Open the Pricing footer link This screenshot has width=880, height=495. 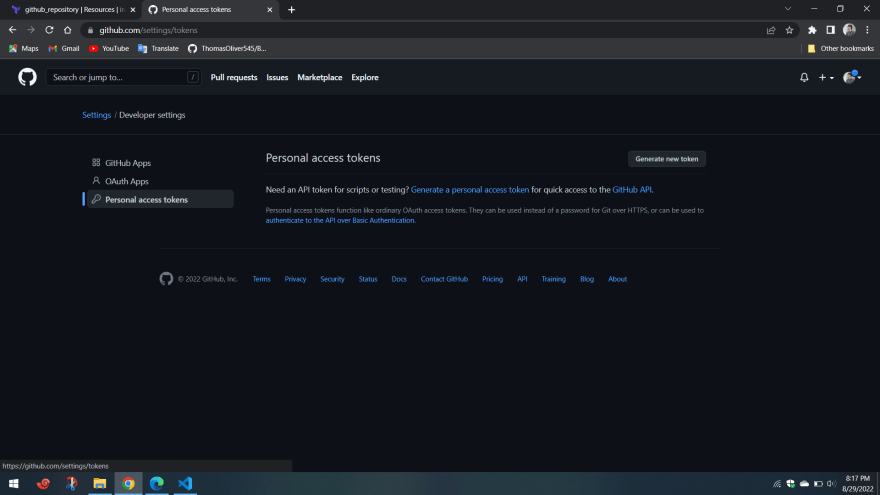pyautogui.click(x=492, y=279)
